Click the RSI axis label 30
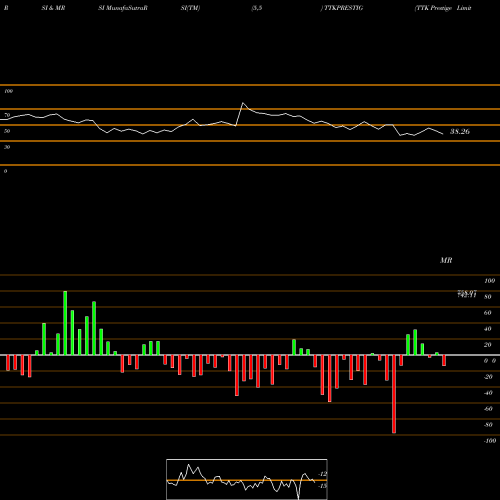Screen dimensions: 500x500 [7, 147]
